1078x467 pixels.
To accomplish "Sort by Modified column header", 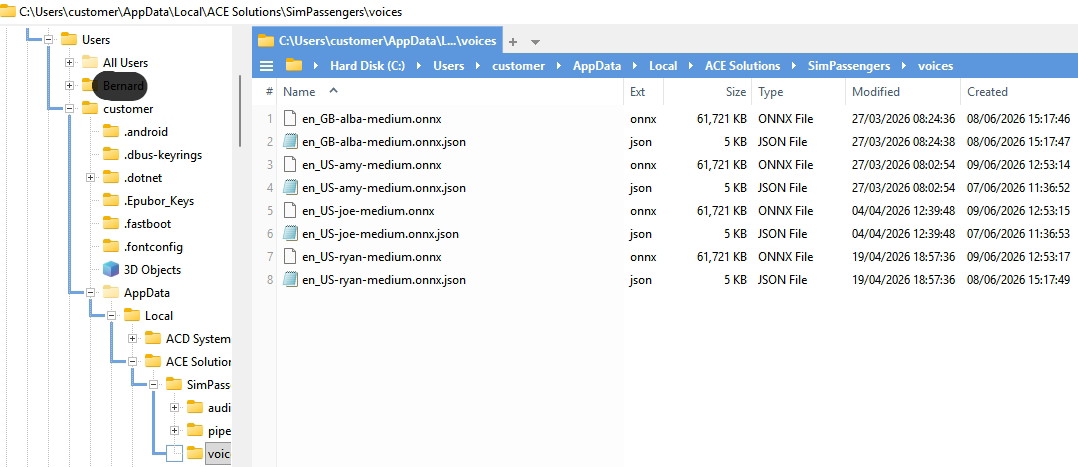I will (875, 91).
